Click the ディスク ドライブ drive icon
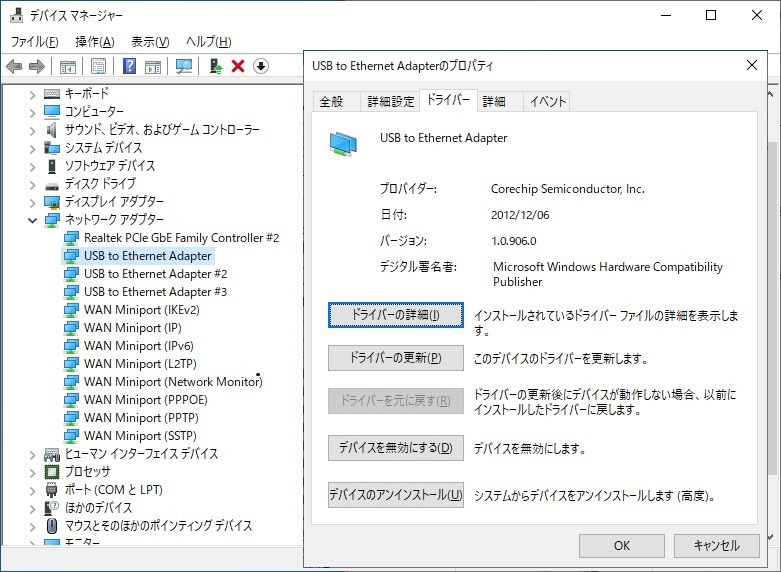781x572 pixels. click(x=52, y=186)
